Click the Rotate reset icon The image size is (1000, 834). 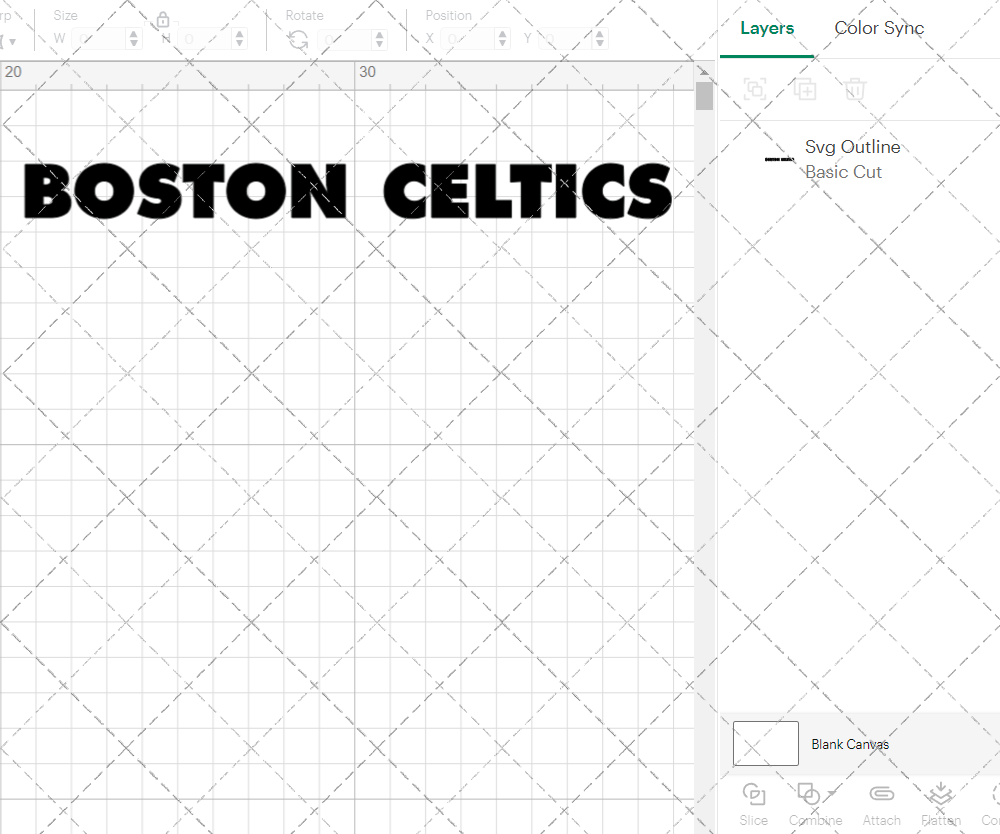(x=297, y=38)
